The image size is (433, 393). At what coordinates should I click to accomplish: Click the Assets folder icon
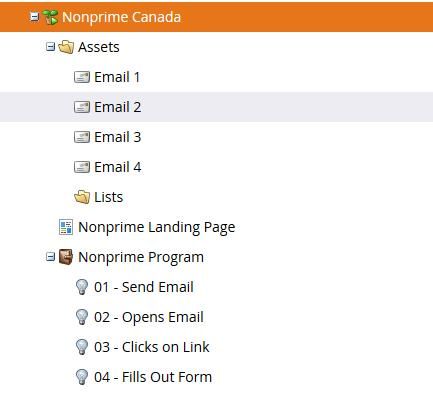66,47
